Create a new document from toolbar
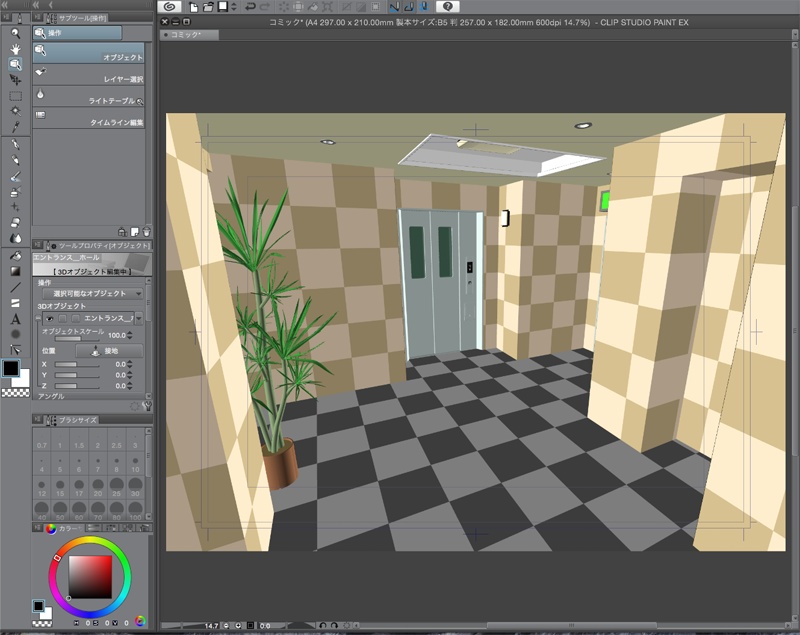800x635 pixels. (194, 7)
